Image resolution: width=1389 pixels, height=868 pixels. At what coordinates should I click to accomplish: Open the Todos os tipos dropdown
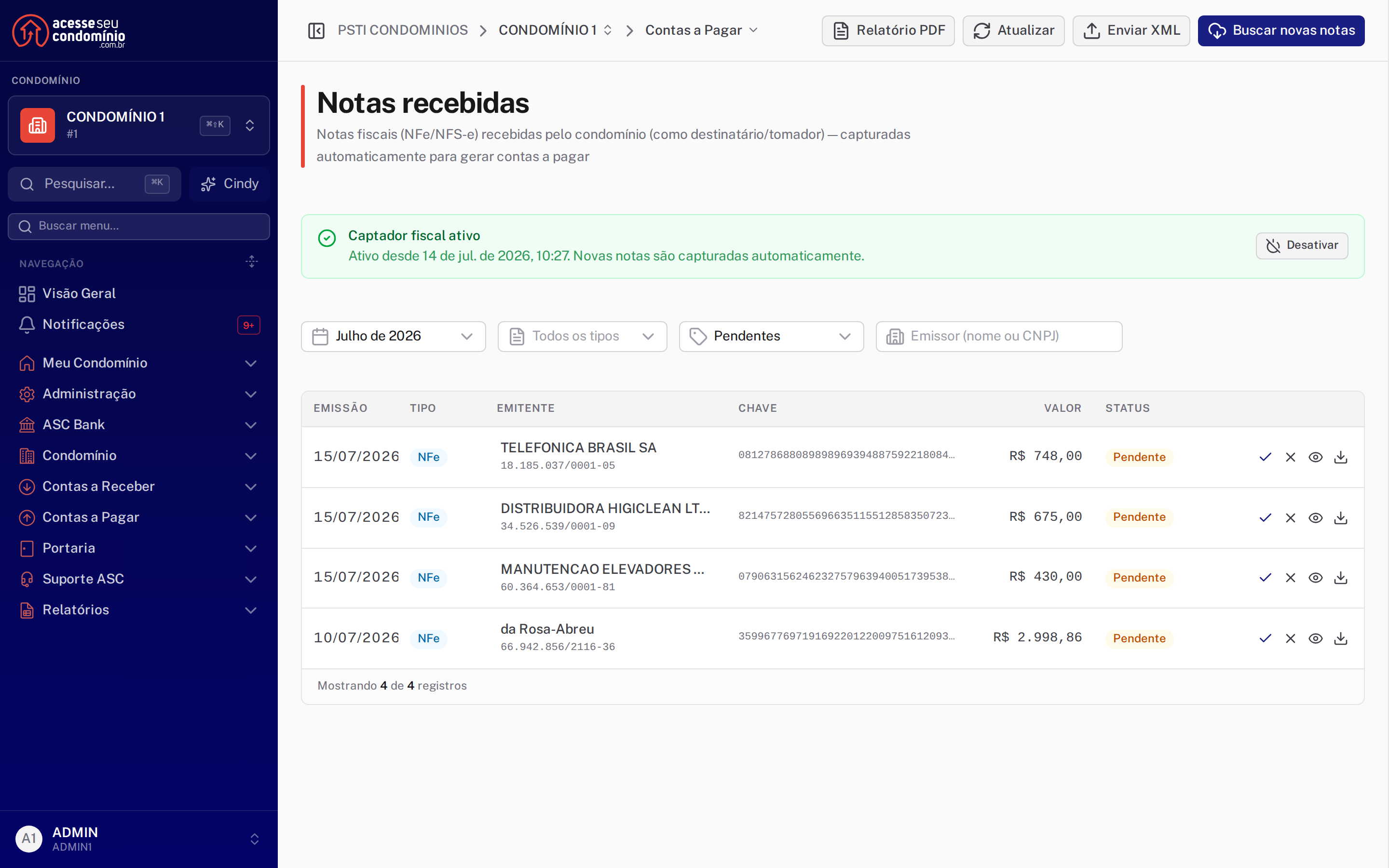click(582, 337)
